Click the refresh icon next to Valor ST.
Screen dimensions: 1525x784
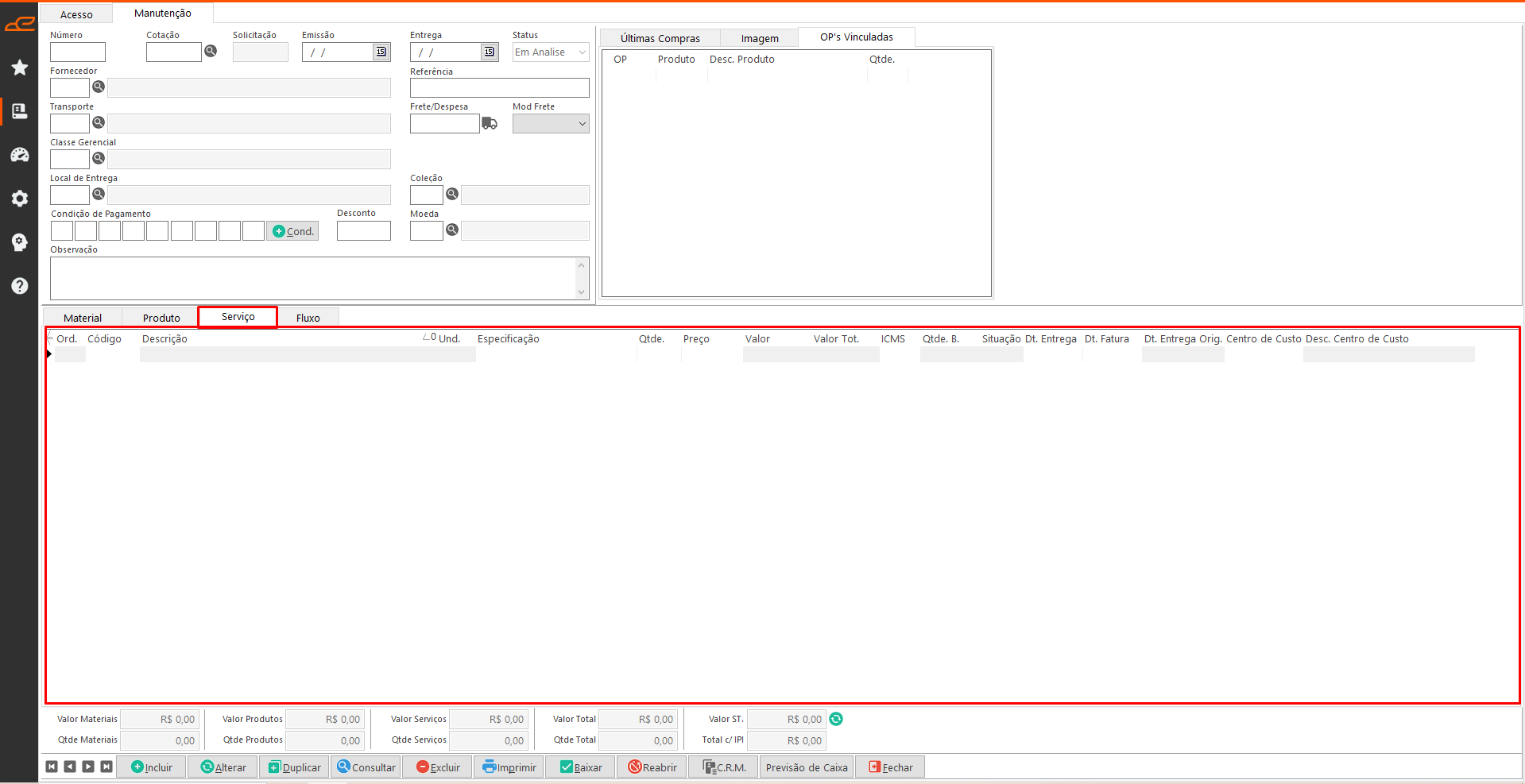click(x=836, y=719)
